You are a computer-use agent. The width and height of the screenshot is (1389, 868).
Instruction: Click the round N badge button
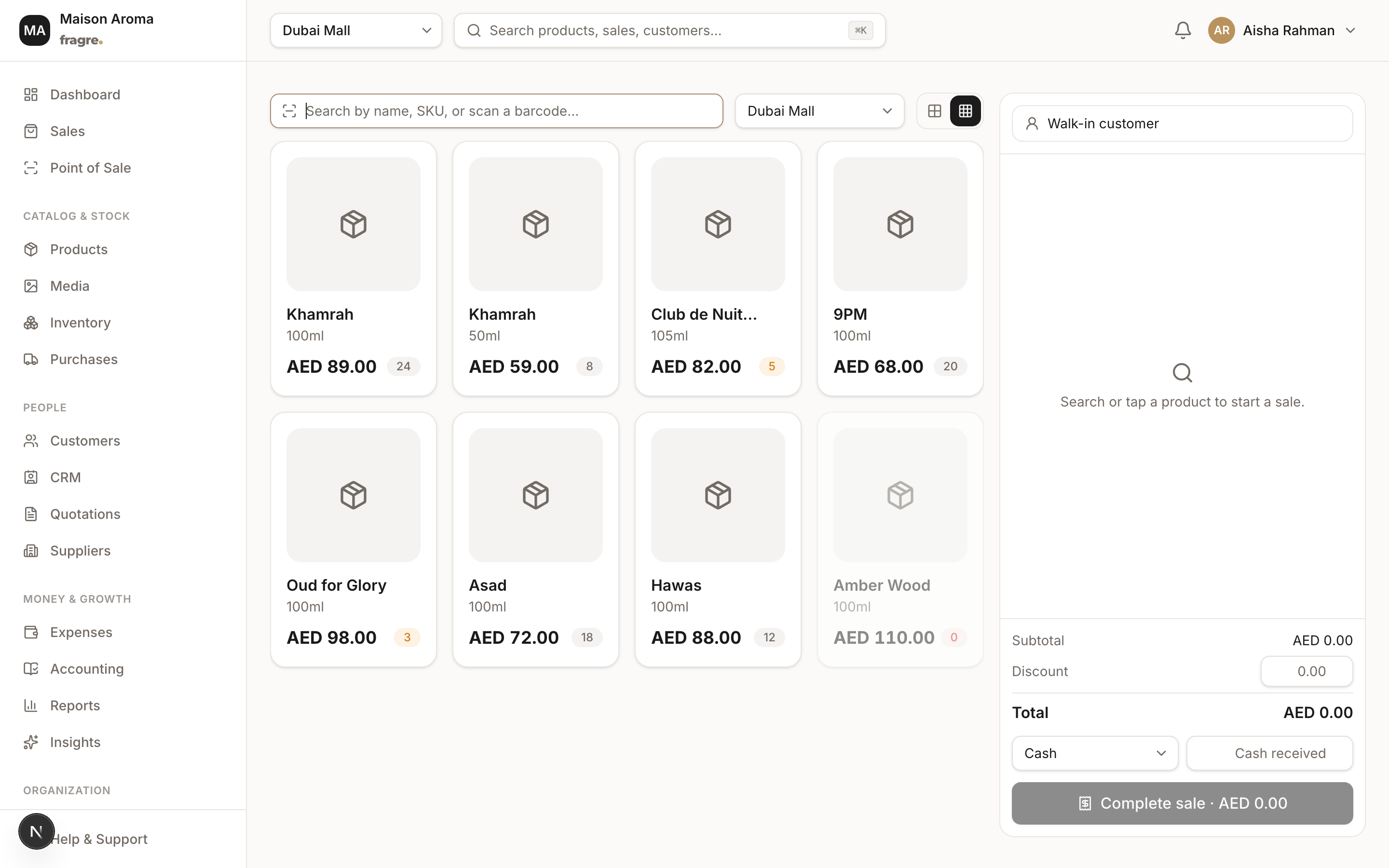tap(36, 831)
